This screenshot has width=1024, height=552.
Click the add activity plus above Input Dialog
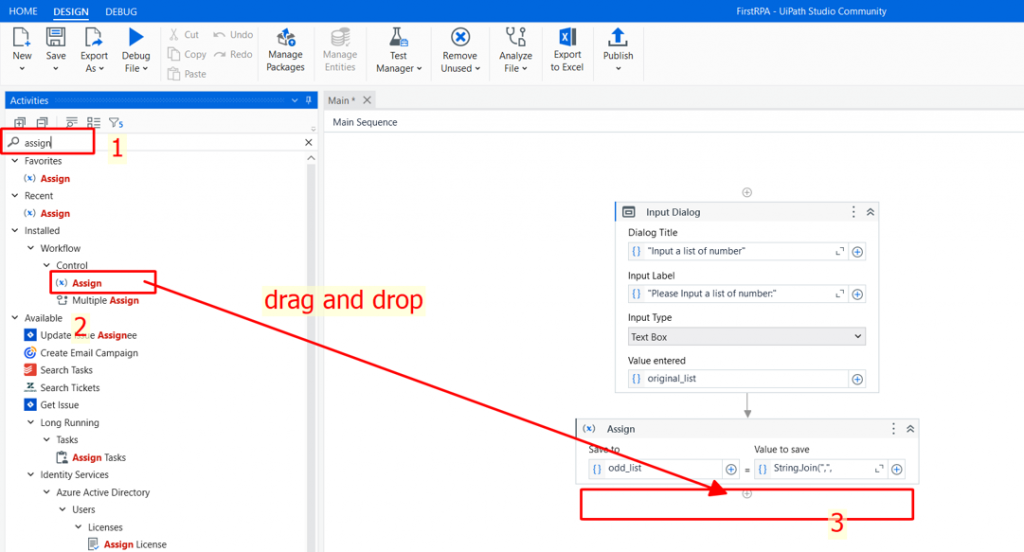(x=746, y=192)
